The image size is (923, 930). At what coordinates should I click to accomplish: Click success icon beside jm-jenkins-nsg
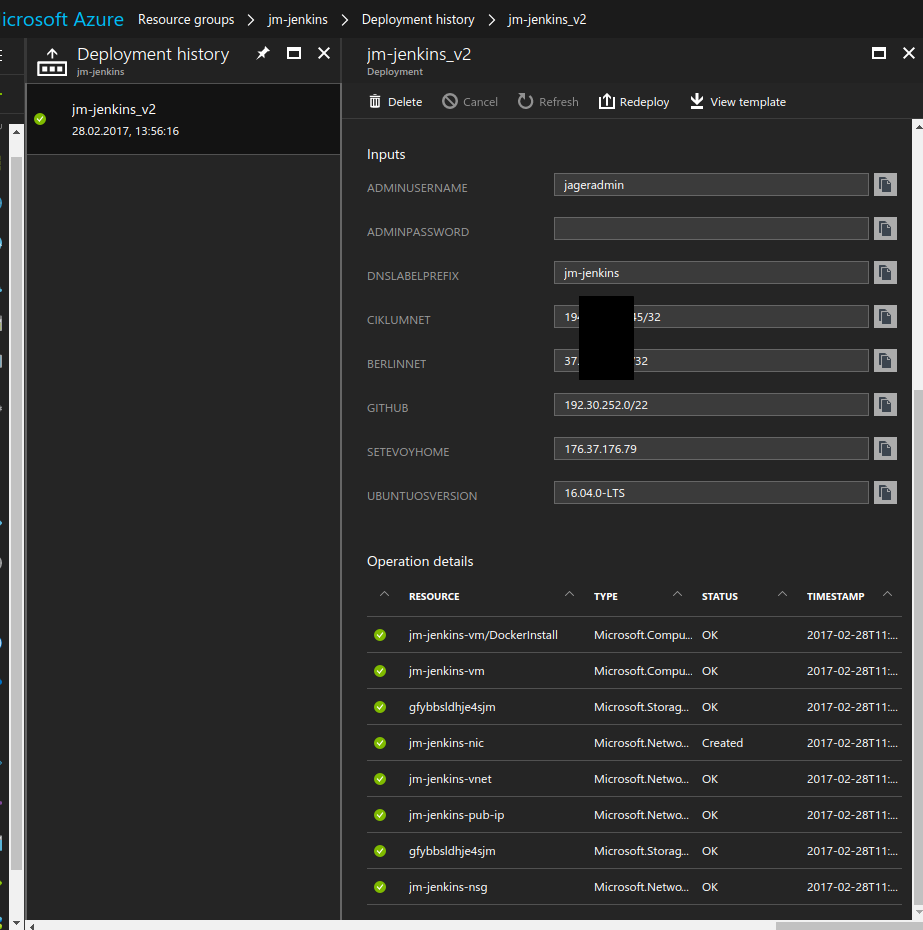pos(380,887)
